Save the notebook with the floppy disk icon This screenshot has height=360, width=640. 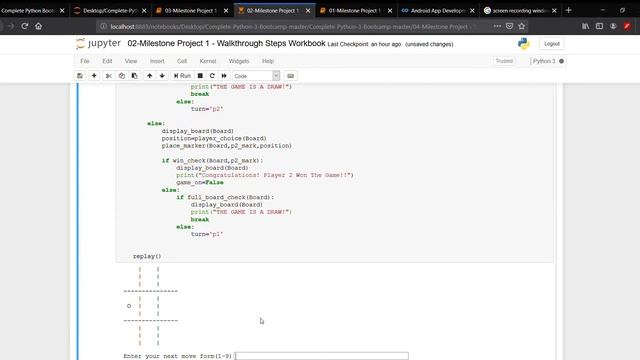(x=80, y=76)
